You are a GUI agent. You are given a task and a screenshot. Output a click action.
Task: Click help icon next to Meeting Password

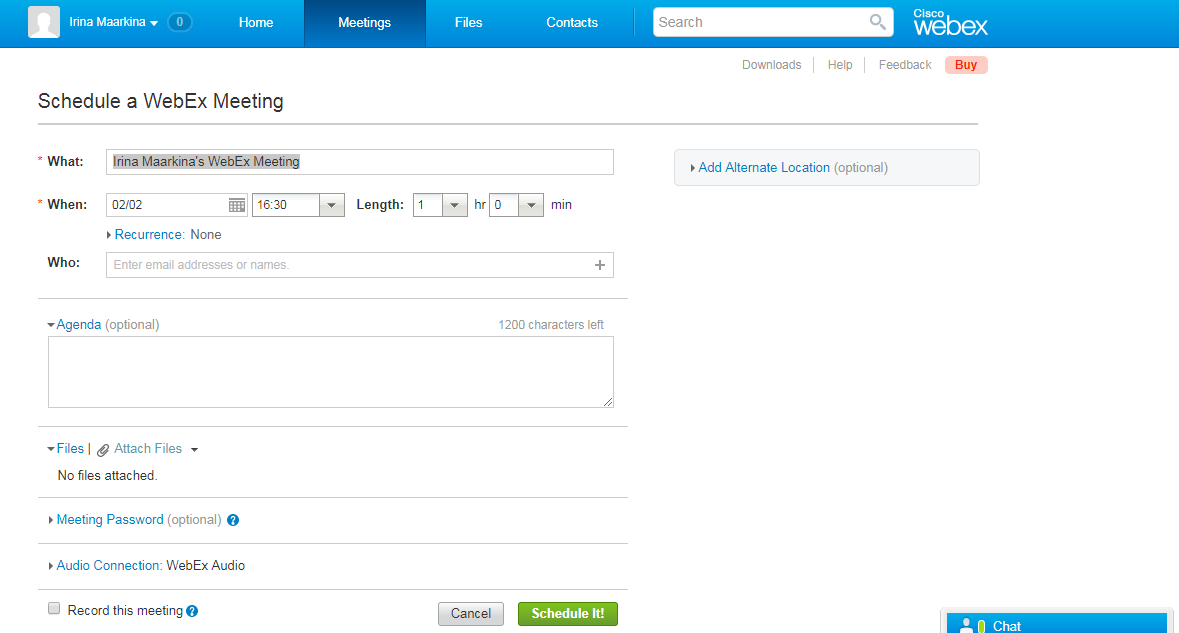point(233,519)
